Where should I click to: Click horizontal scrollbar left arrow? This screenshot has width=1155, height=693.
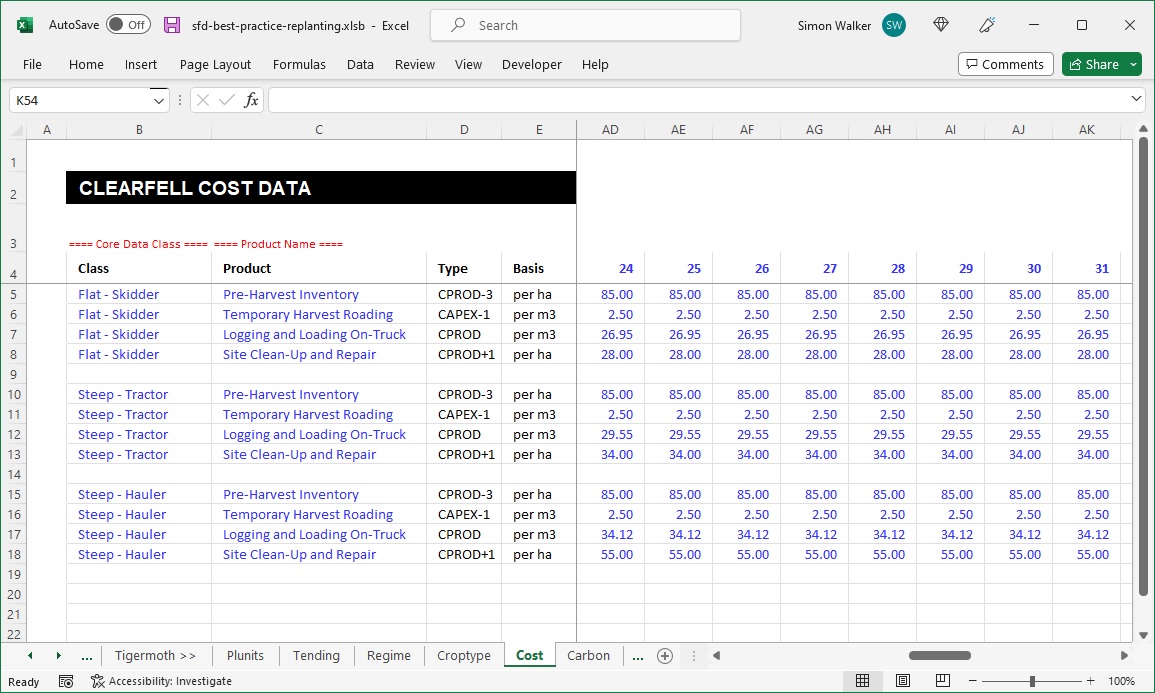click(716, 655)
